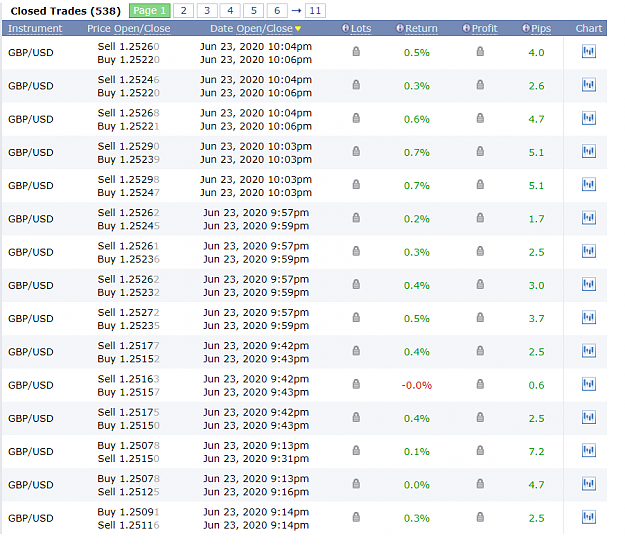625x550 pixels.
Task: Open chart for Sell 1.25261 trade
Action: point(589,251)
